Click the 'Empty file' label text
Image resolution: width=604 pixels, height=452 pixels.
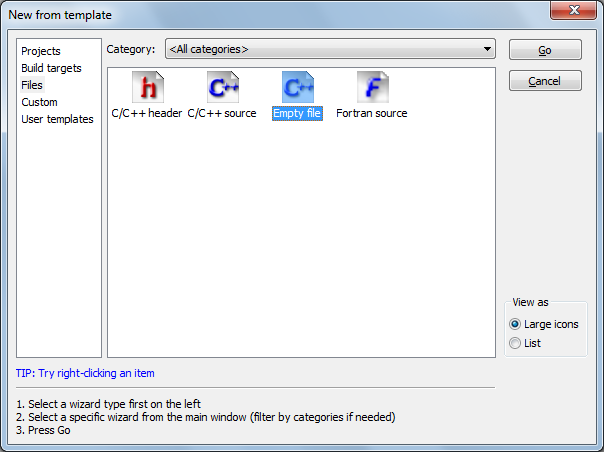[x=297, y=113]
